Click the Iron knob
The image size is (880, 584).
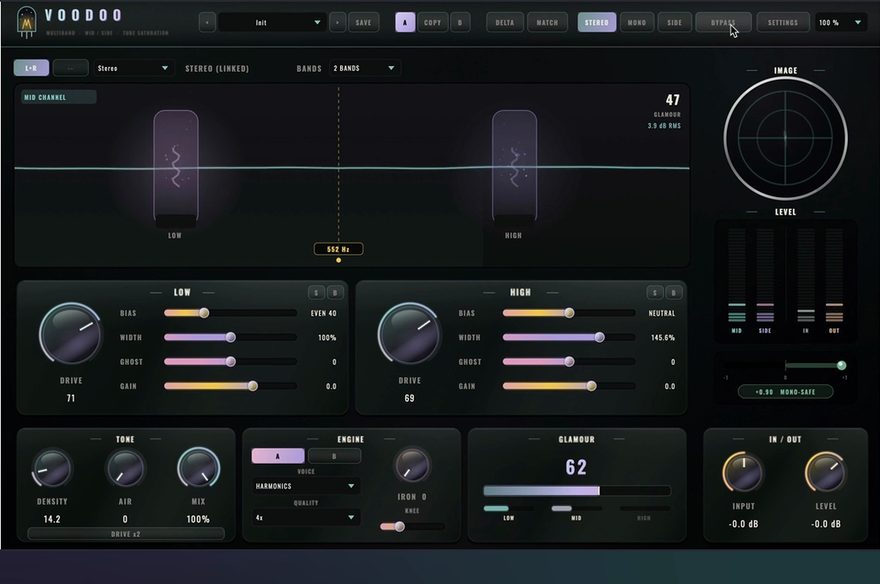point(412,466)
